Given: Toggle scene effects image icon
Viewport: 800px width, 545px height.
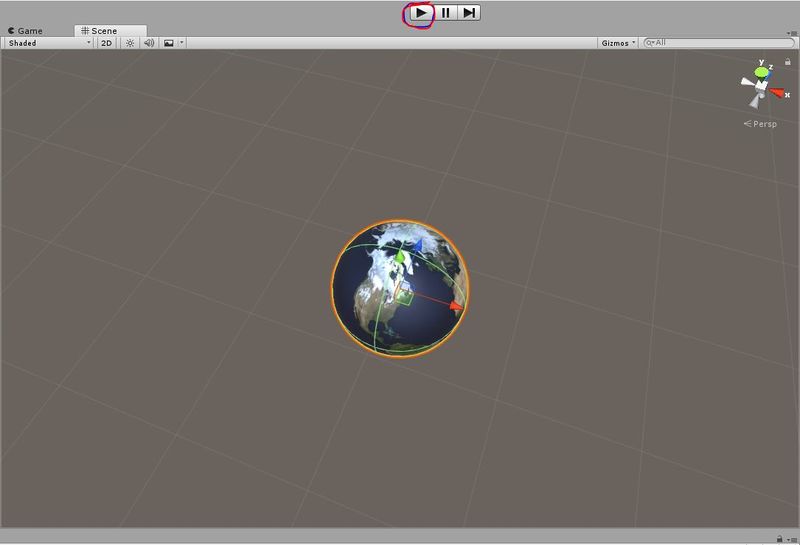Looking at the screenshot, I should [168, 43].
